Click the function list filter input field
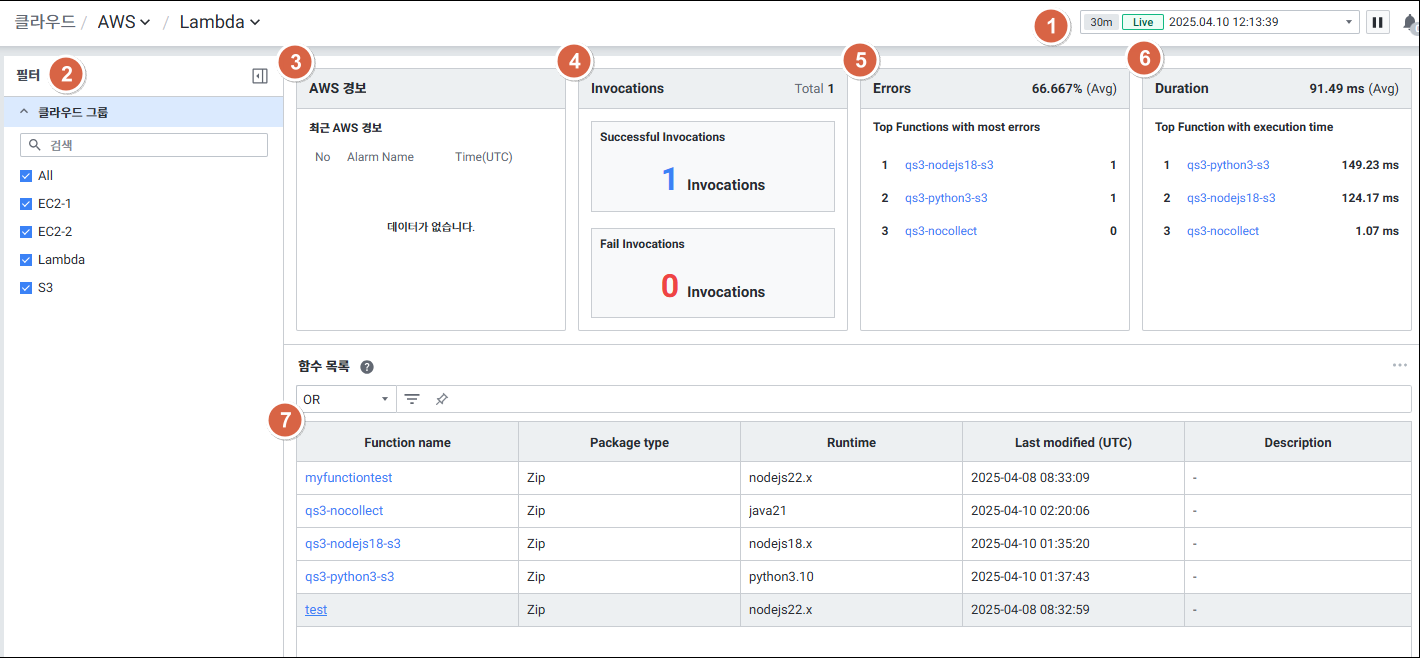Viewport: 1420px width, 658px height. (x=900, y=399)
